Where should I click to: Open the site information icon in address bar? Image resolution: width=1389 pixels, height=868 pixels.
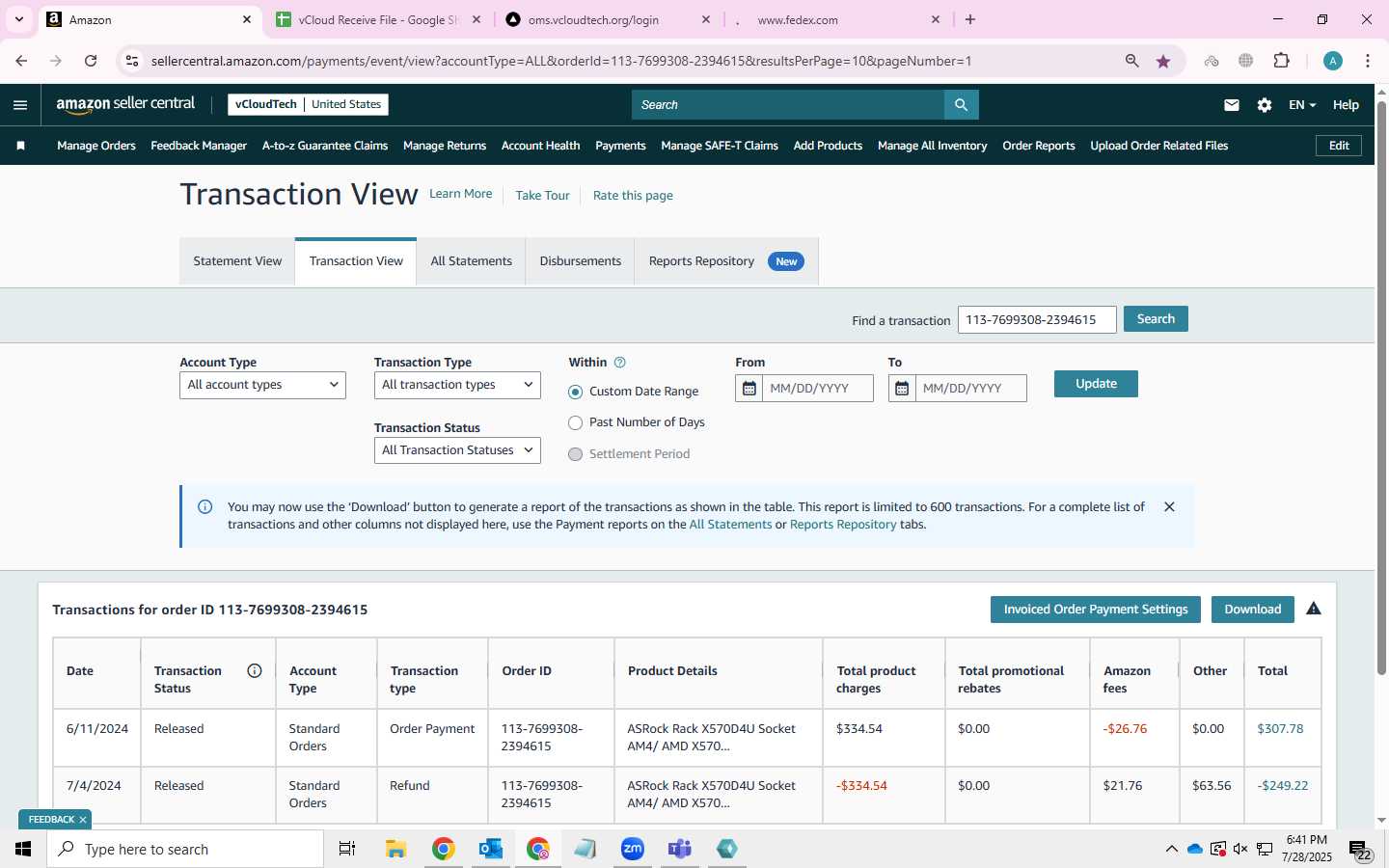pyautogui.click(x=132, y=61)
